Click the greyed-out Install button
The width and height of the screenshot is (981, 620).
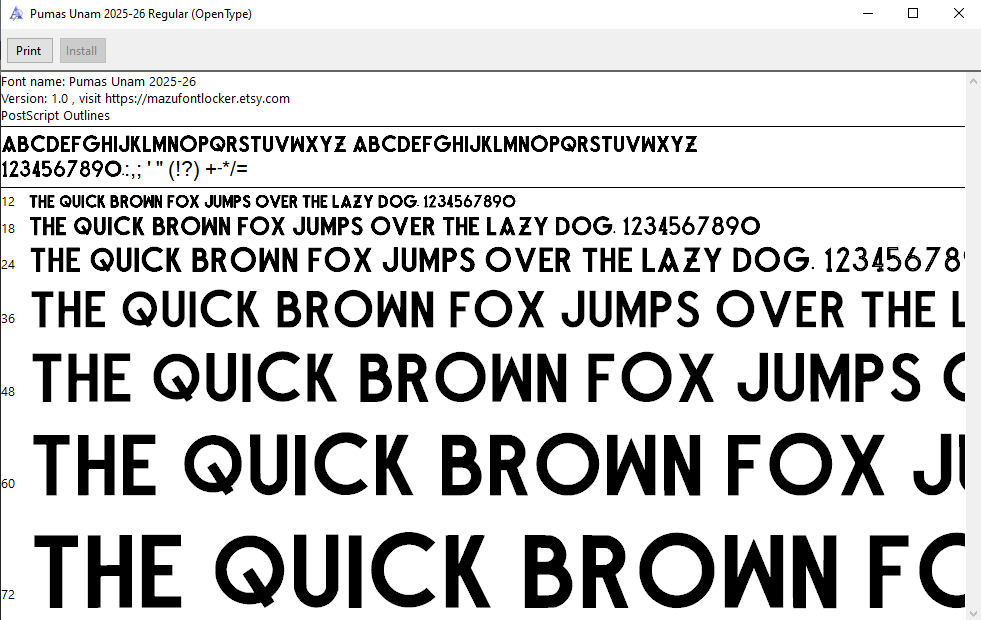pyautogui.click(x=82, y=51)
